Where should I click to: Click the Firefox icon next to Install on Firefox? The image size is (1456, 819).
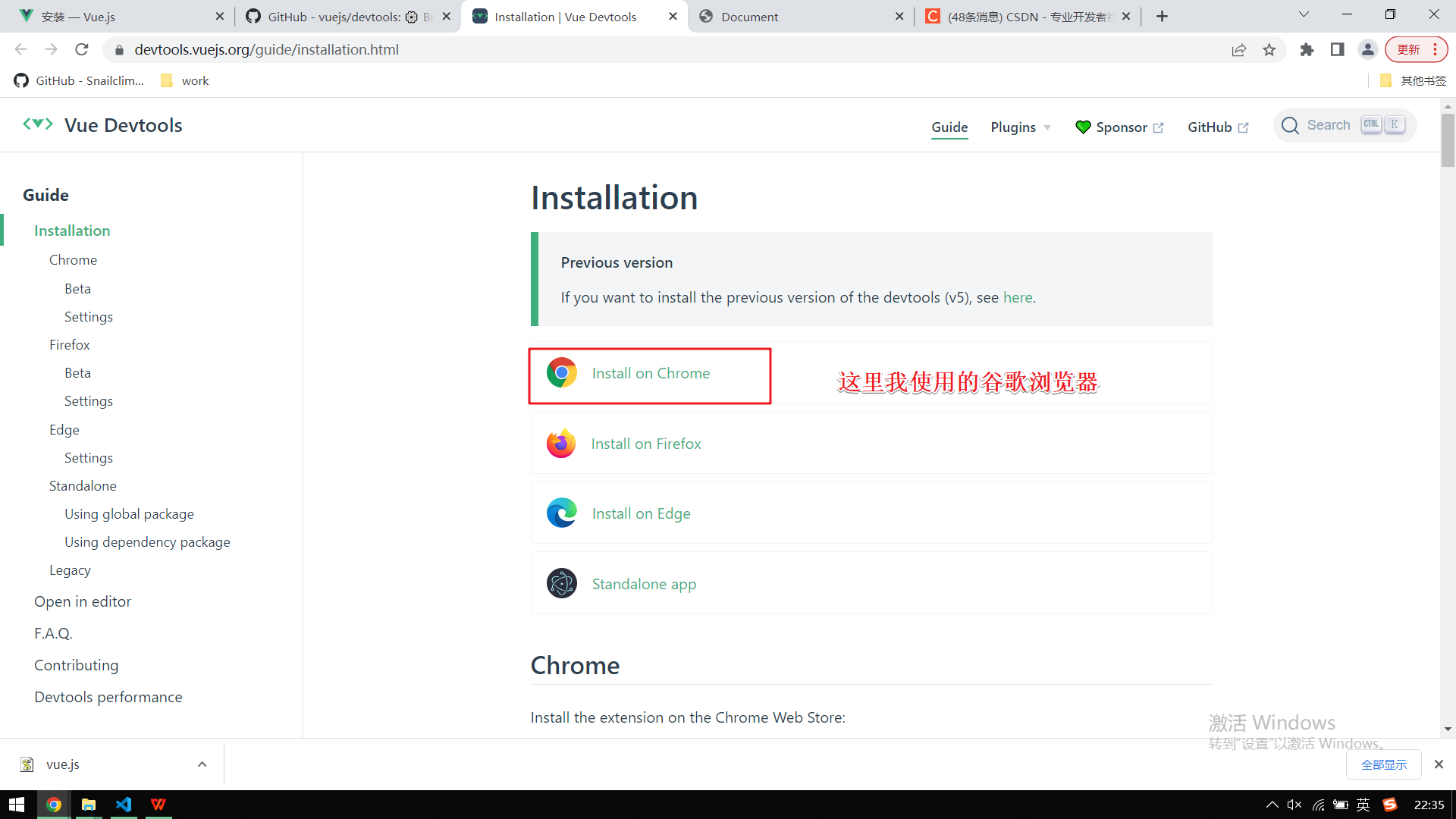(562, 443)
